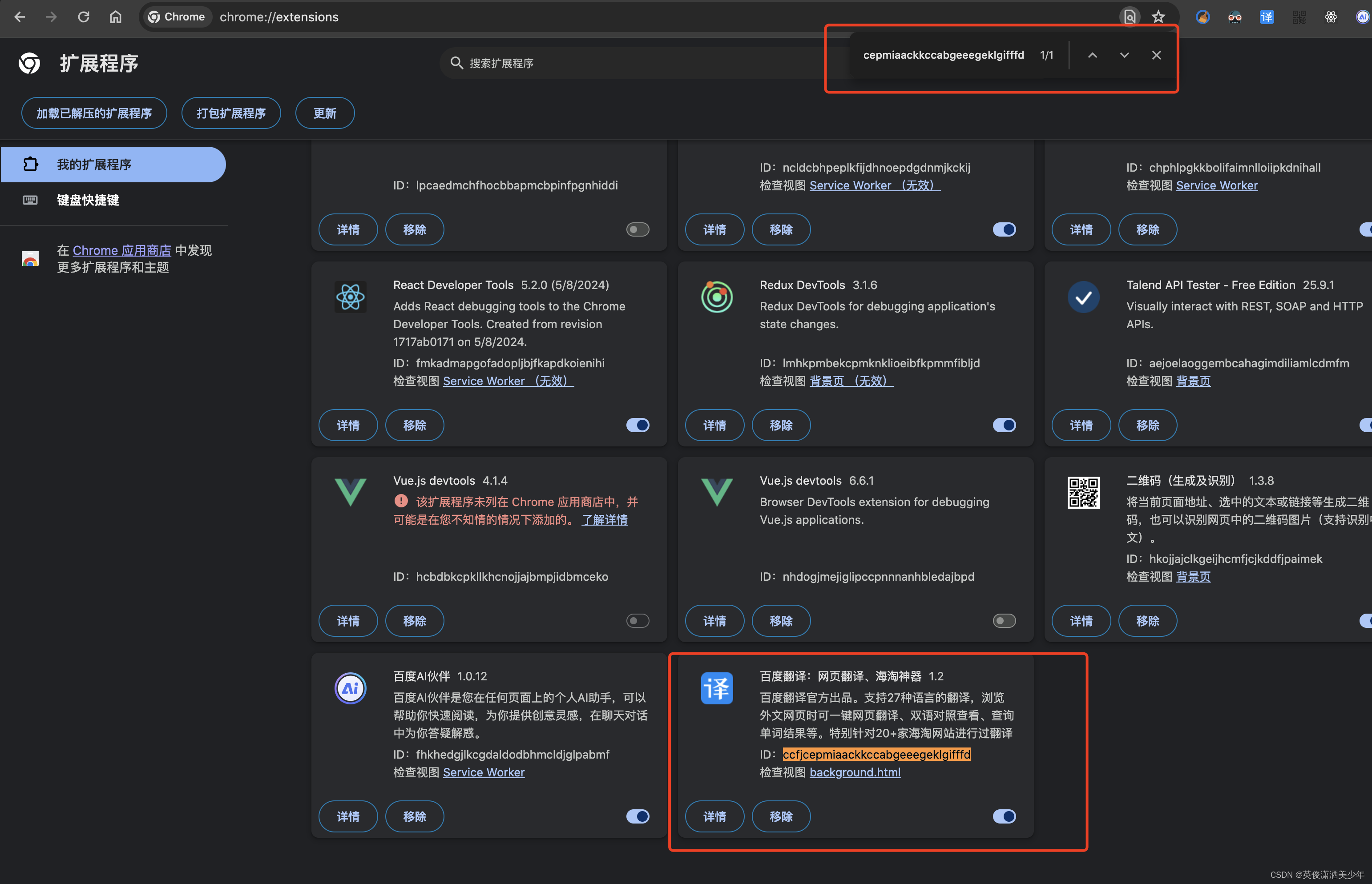Image resolution: width=1372 pixels, height=884 pixels.
Task: Click 移除 for 百度AI伙伴
Action: 415,816
